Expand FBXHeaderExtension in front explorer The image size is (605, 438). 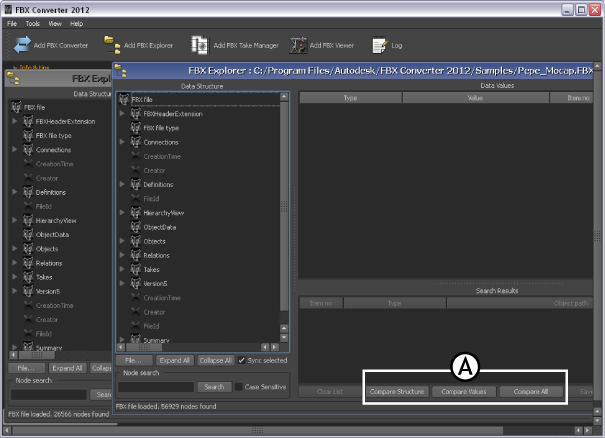(x=122, y=113)
